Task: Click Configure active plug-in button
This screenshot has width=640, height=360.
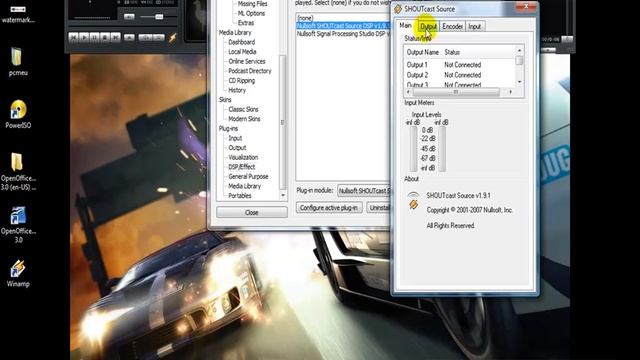Action: pos(329,208)
